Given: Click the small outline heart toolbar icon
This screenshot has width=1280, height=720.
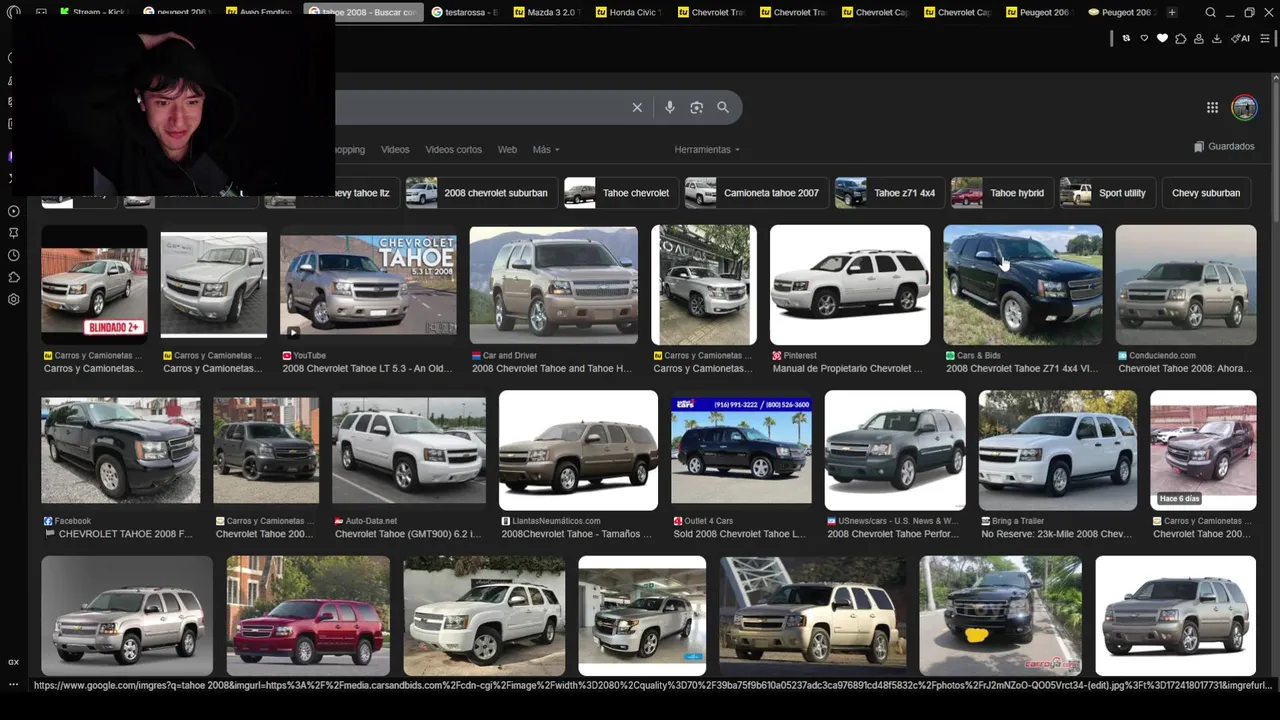Looking at the screenshot, I should pyautogui.click(x=1144, y=38).
